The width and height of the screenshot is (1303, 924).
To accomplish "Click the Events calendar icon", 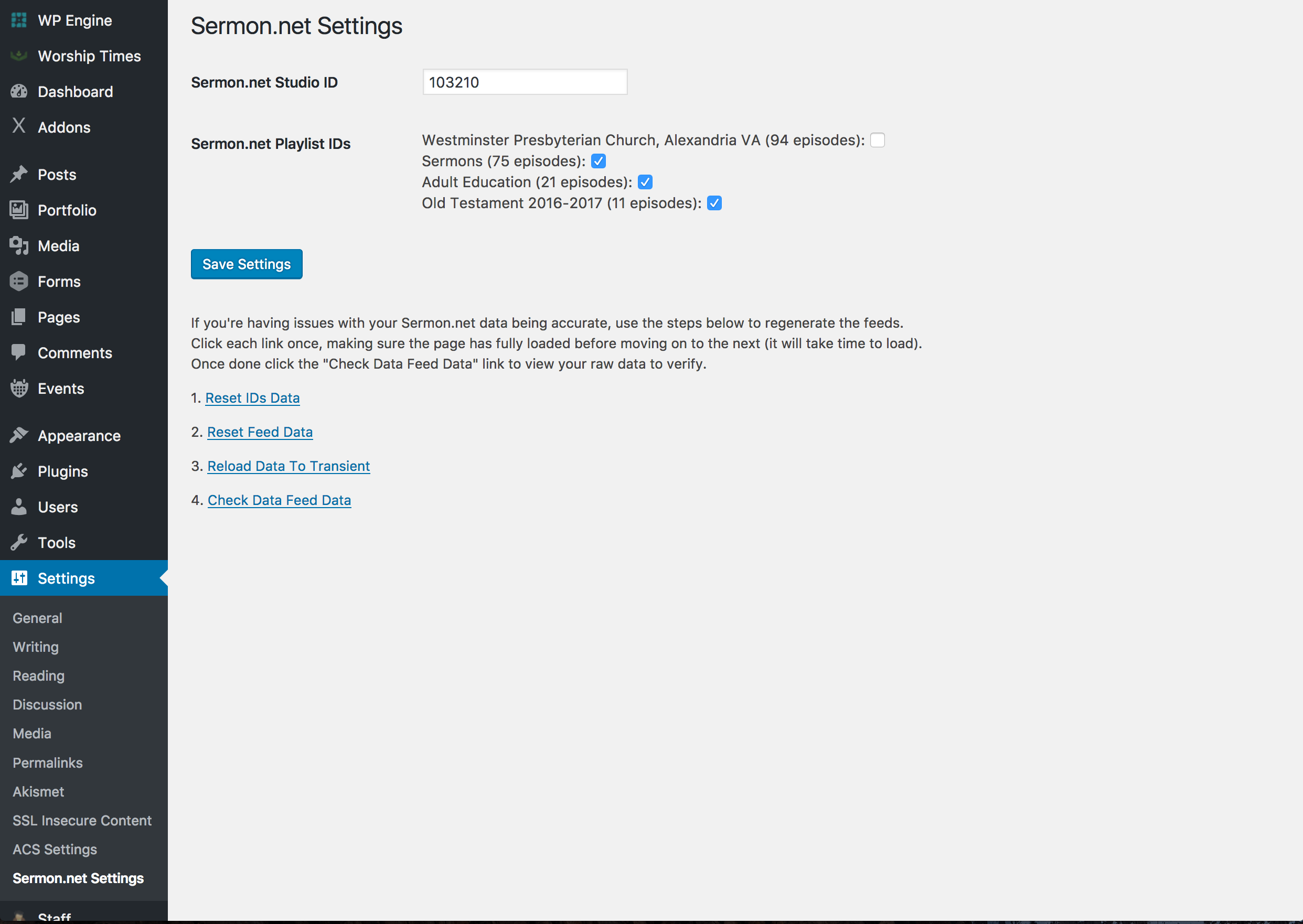I will point(19,388).
